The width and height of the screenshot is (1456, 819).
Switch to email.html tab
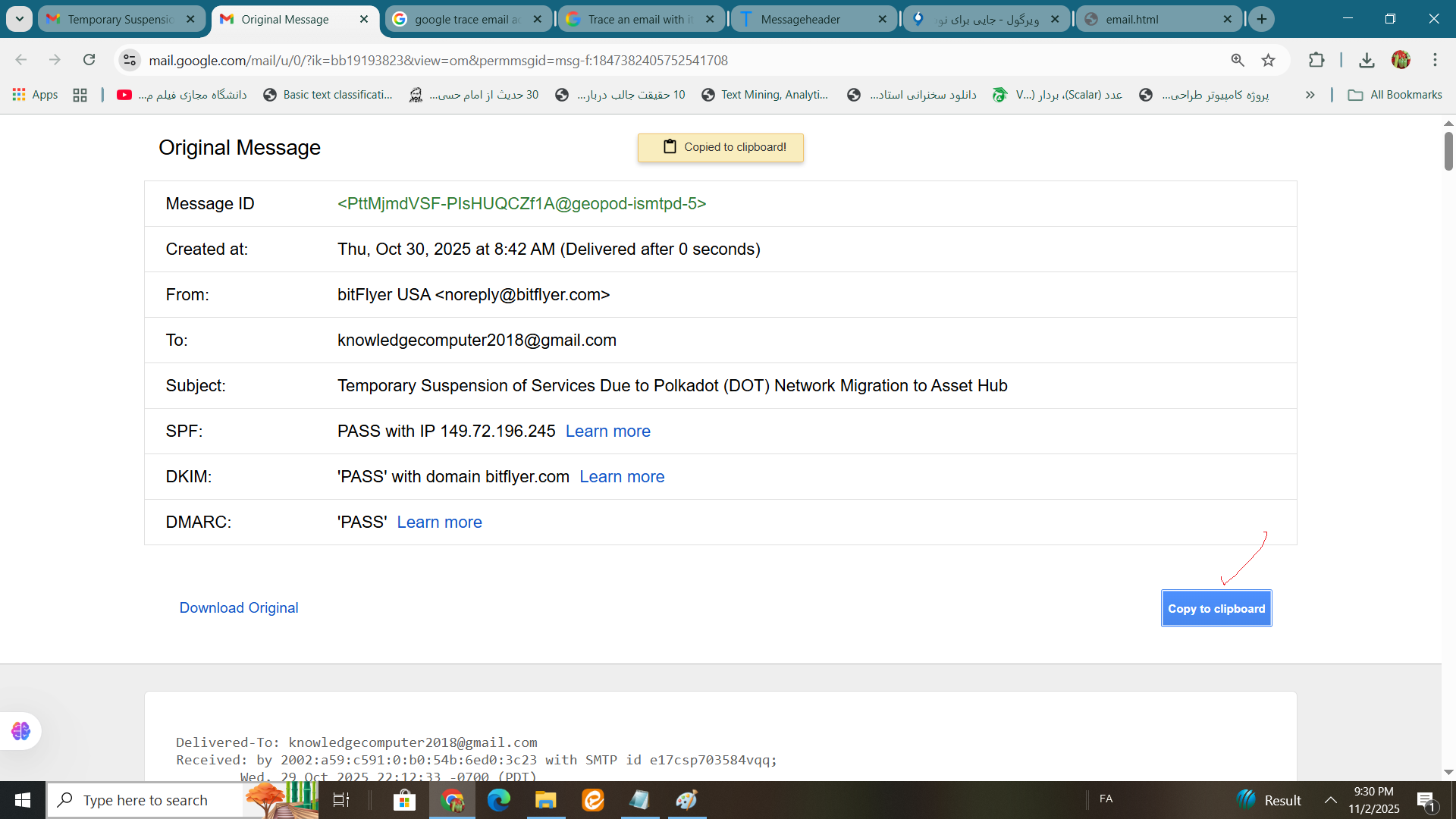pos(1131,19)
